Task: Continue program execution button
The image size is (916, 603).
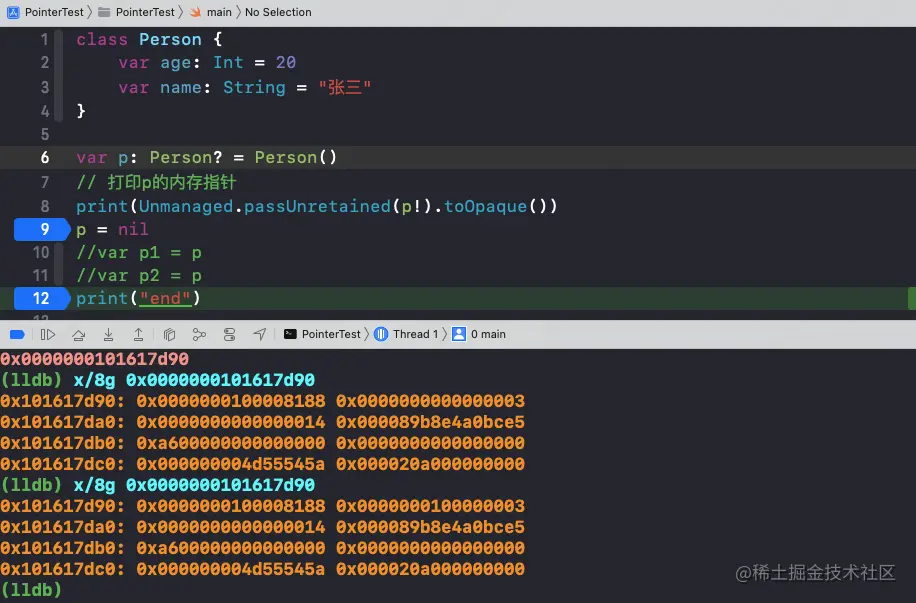Action: point(48,334)
